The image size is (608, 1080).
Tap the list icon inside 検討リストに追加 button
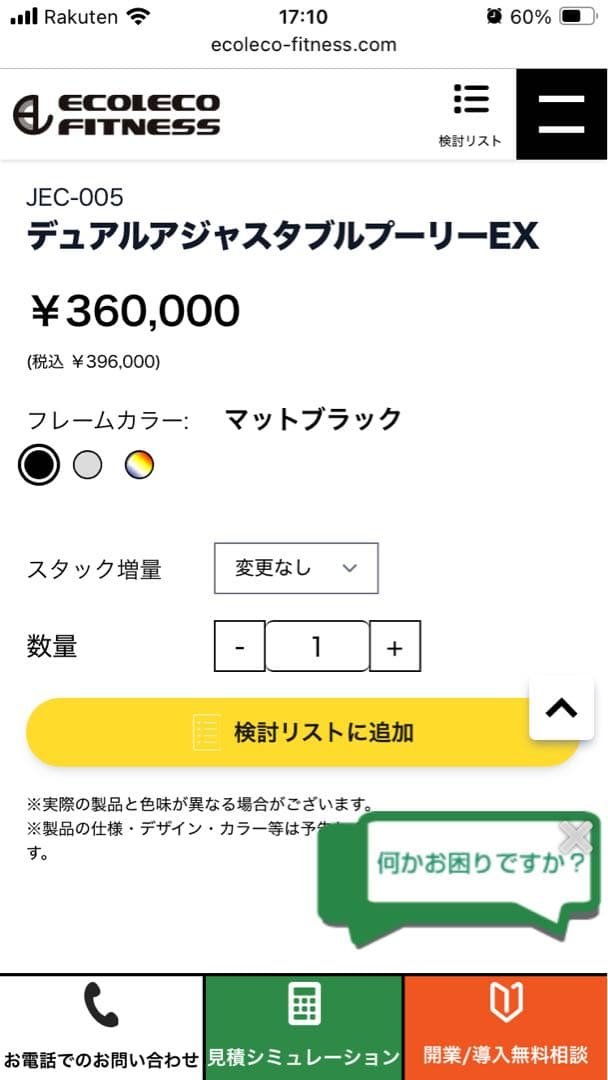tap(207, 731)
